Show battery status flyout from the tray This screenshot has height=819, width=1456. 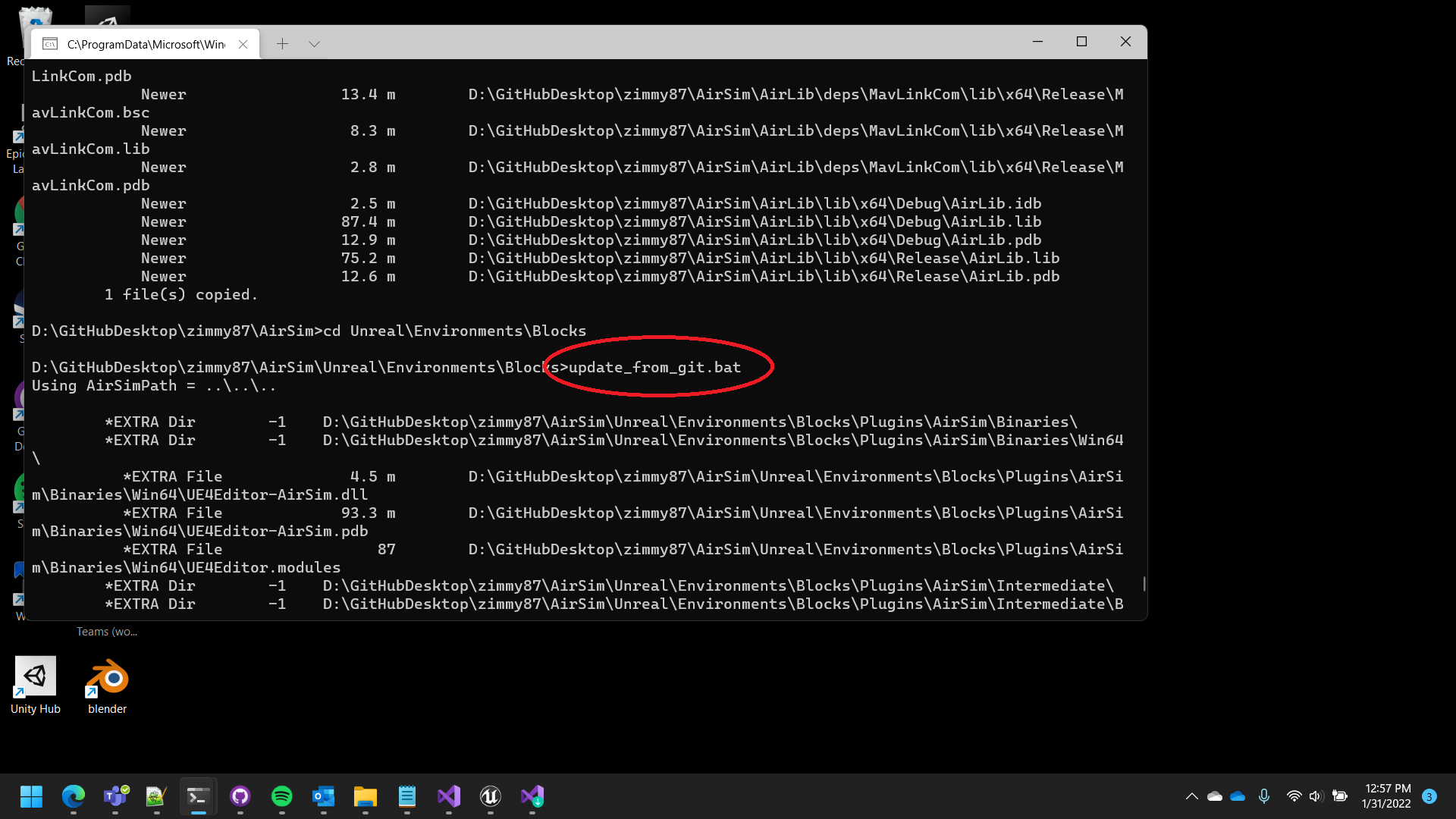pos(1340,796)
